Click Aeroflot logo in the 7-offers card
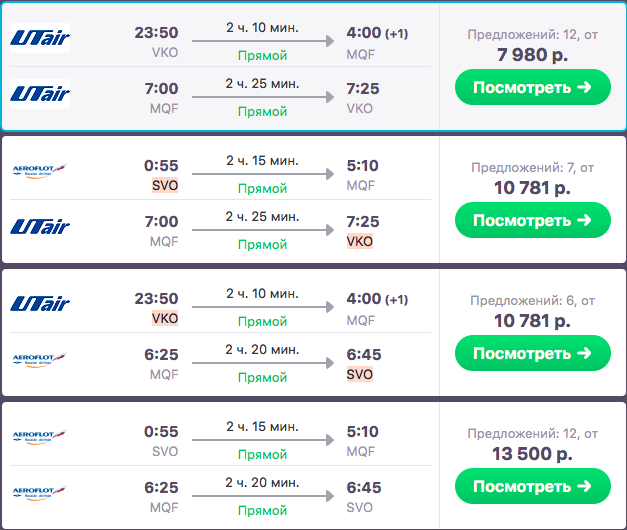This screenshot has width=627, height=530. pos(40,172)
